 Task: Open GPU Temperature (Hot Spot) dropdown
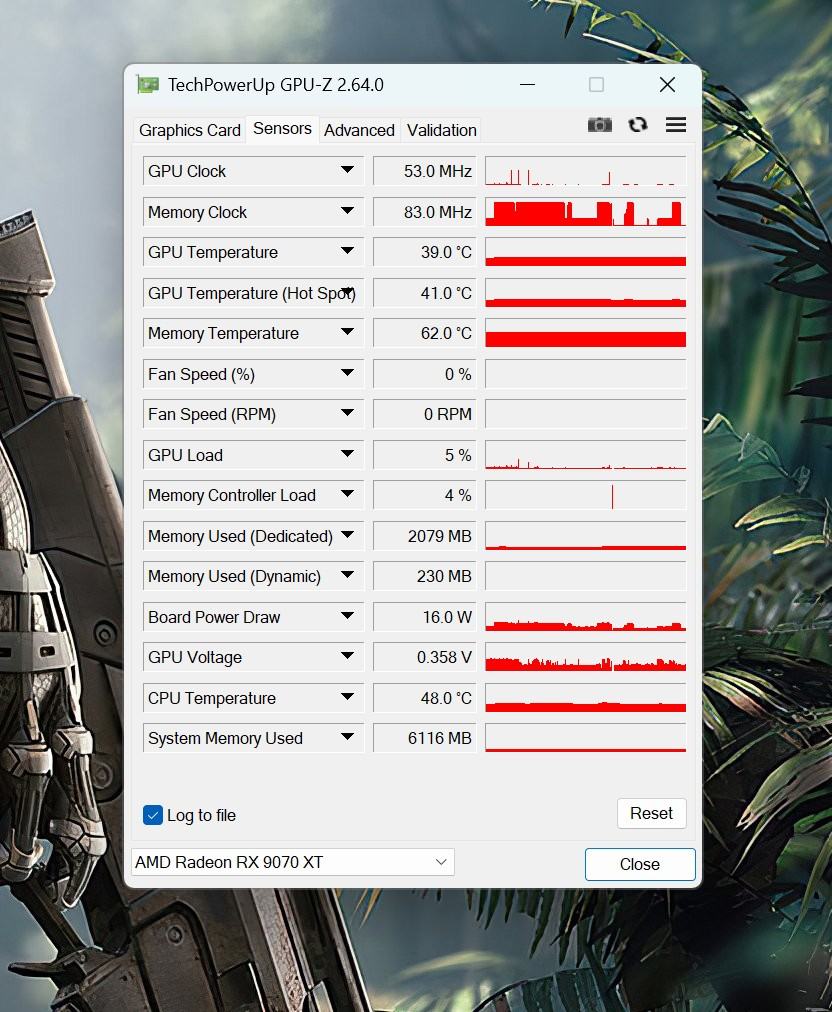tap(347, 292)
